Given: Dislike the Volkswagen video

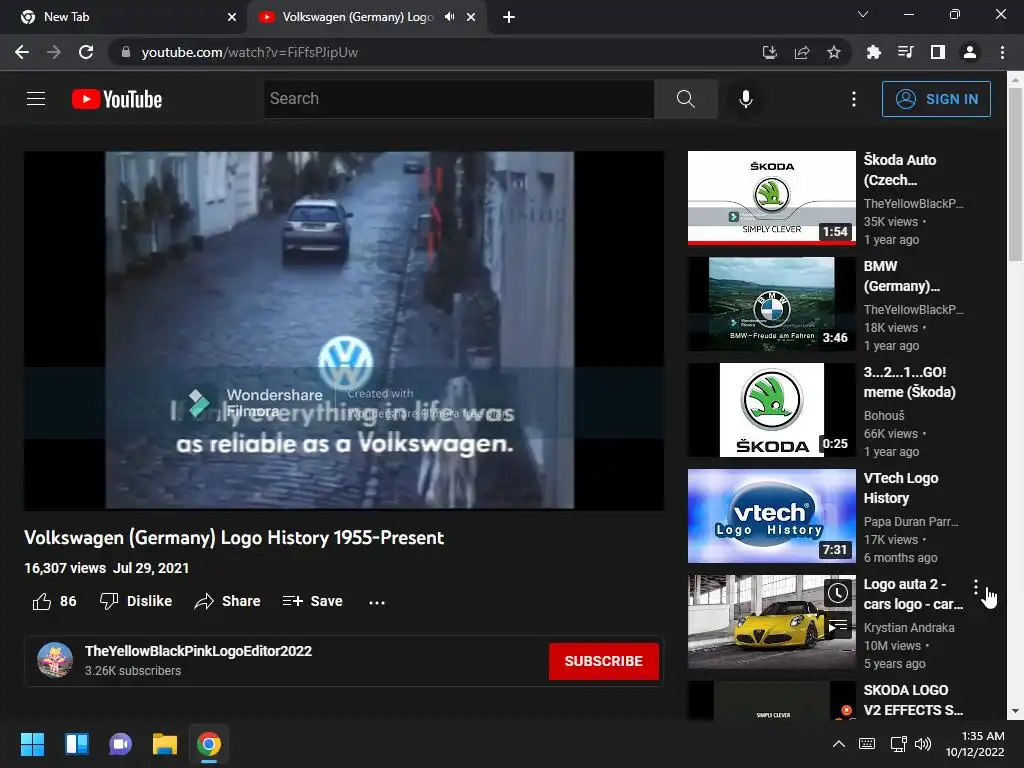Looking at the screenshot, I should (136, 601).
